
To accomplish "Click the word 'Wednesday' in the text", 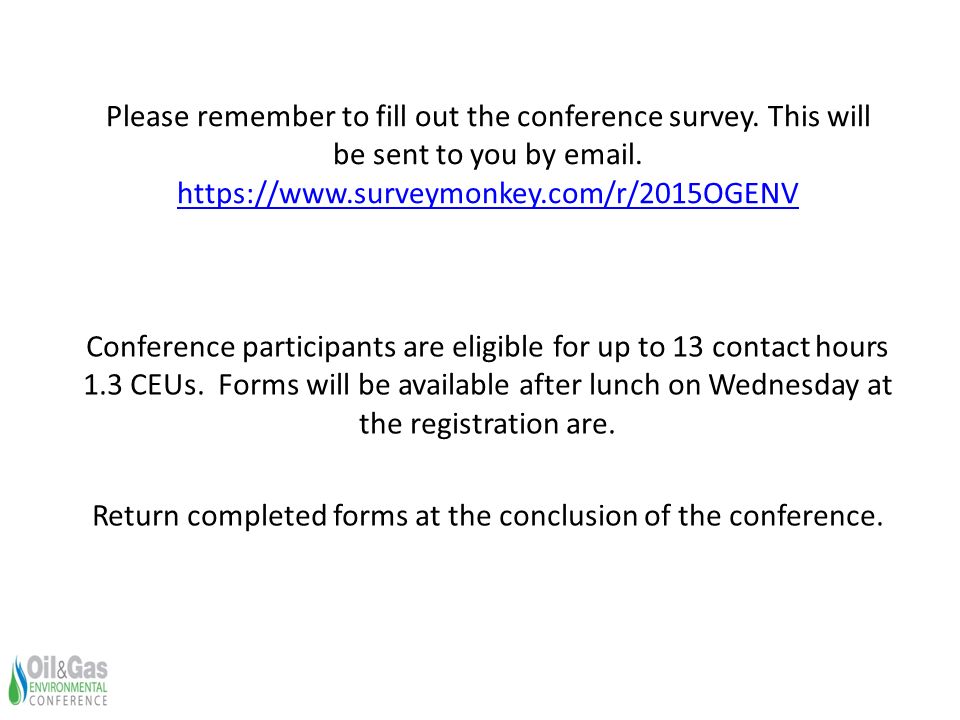I will tap(784, 385).
